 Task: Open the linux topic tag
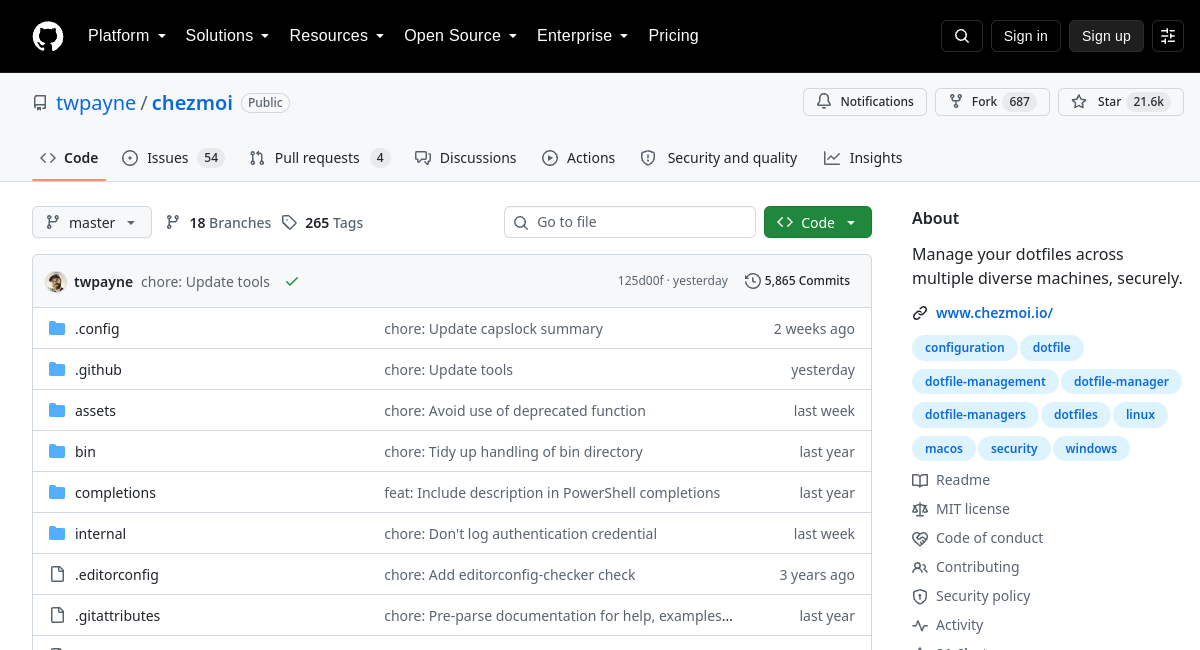(1140, 415)
